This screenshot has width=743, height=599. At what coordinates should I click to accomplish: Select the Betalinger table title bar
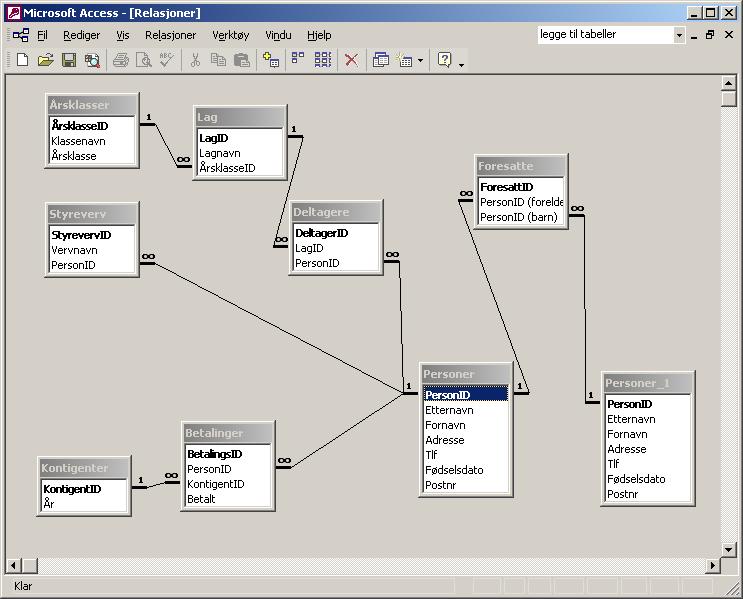pyautogui.click(x=227, y=433)
